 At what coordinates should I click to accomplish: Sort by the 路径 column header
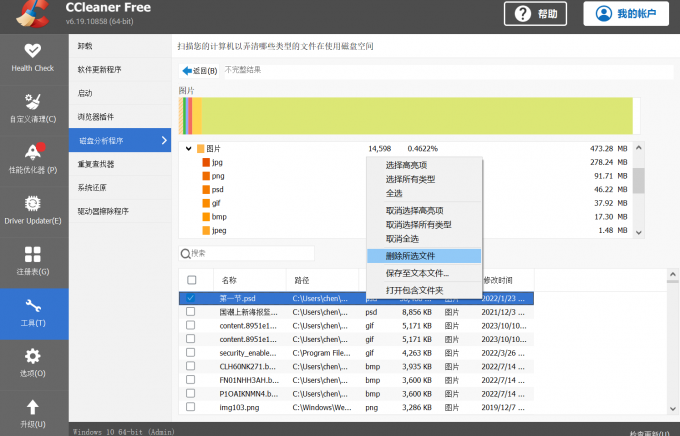coord(322,280)
